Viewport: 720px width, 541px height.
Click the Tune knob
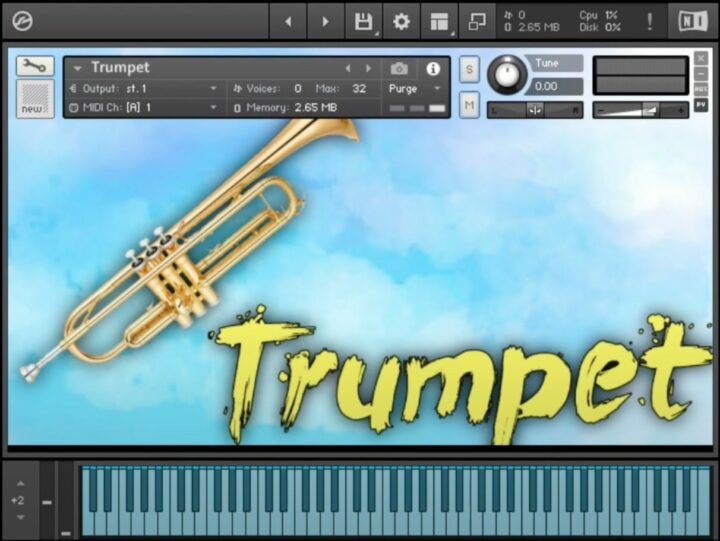coord(508,76)
